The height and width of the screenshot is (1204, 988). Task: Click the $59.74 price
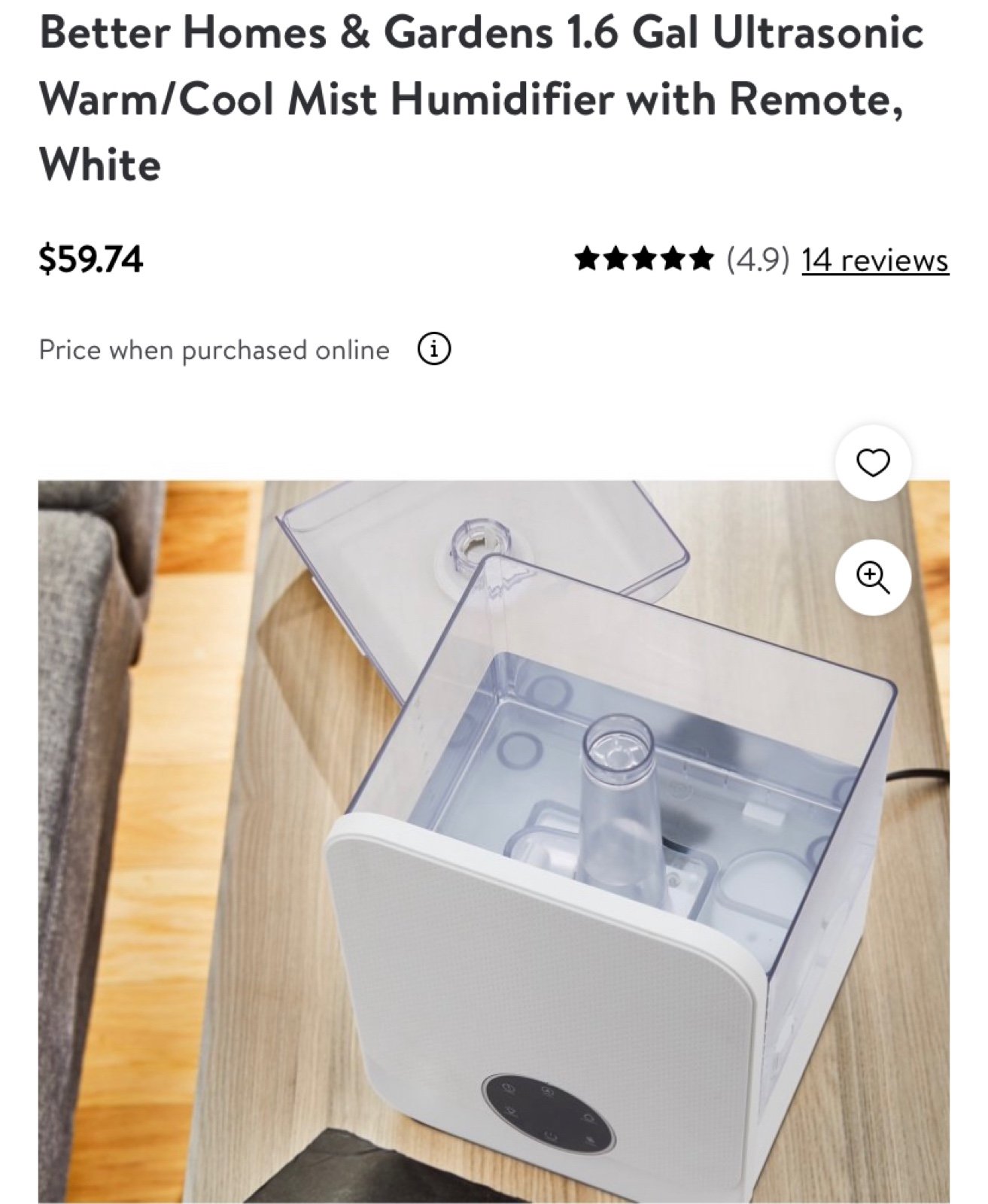coord(91,260)
